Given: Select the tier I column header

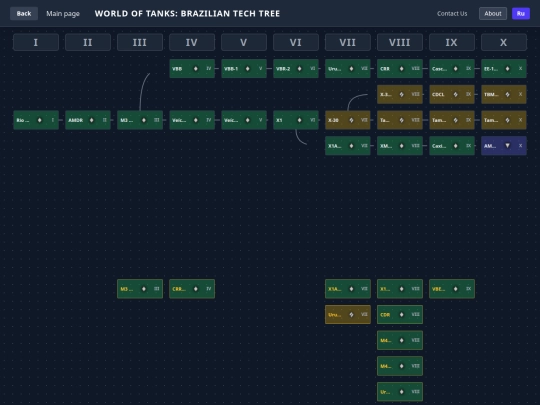Looking at the screenshot, I should [x=36, y=42].
